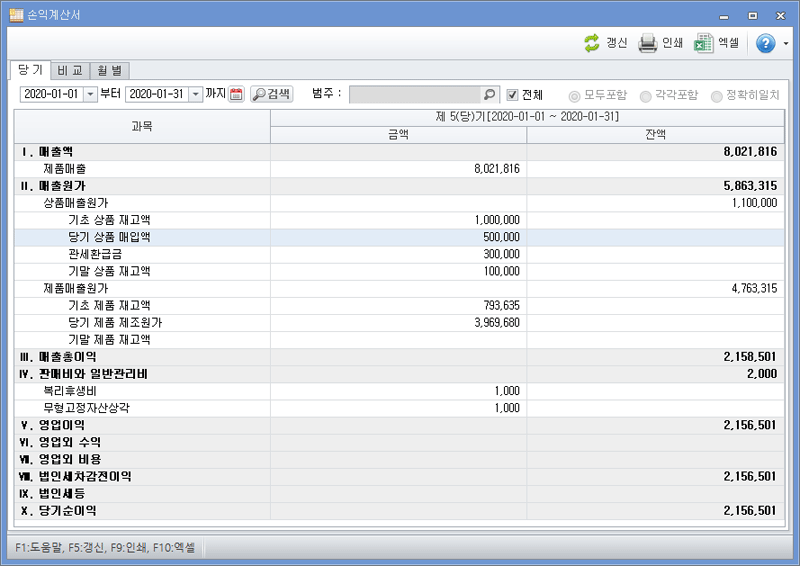Open the end date 2020-01-31 dropdown

pyautogui.click(x=195, y=94)
